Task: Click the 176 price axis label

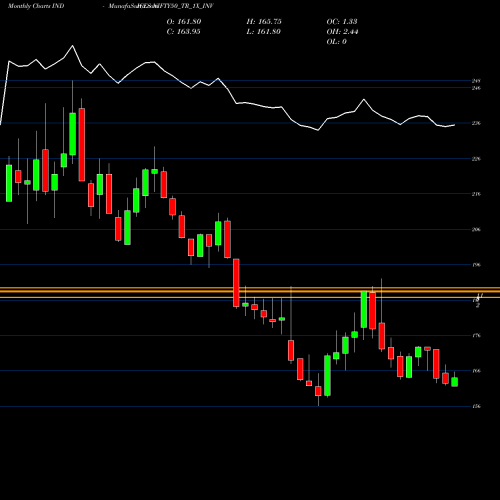Action: [x=476, y=336]
